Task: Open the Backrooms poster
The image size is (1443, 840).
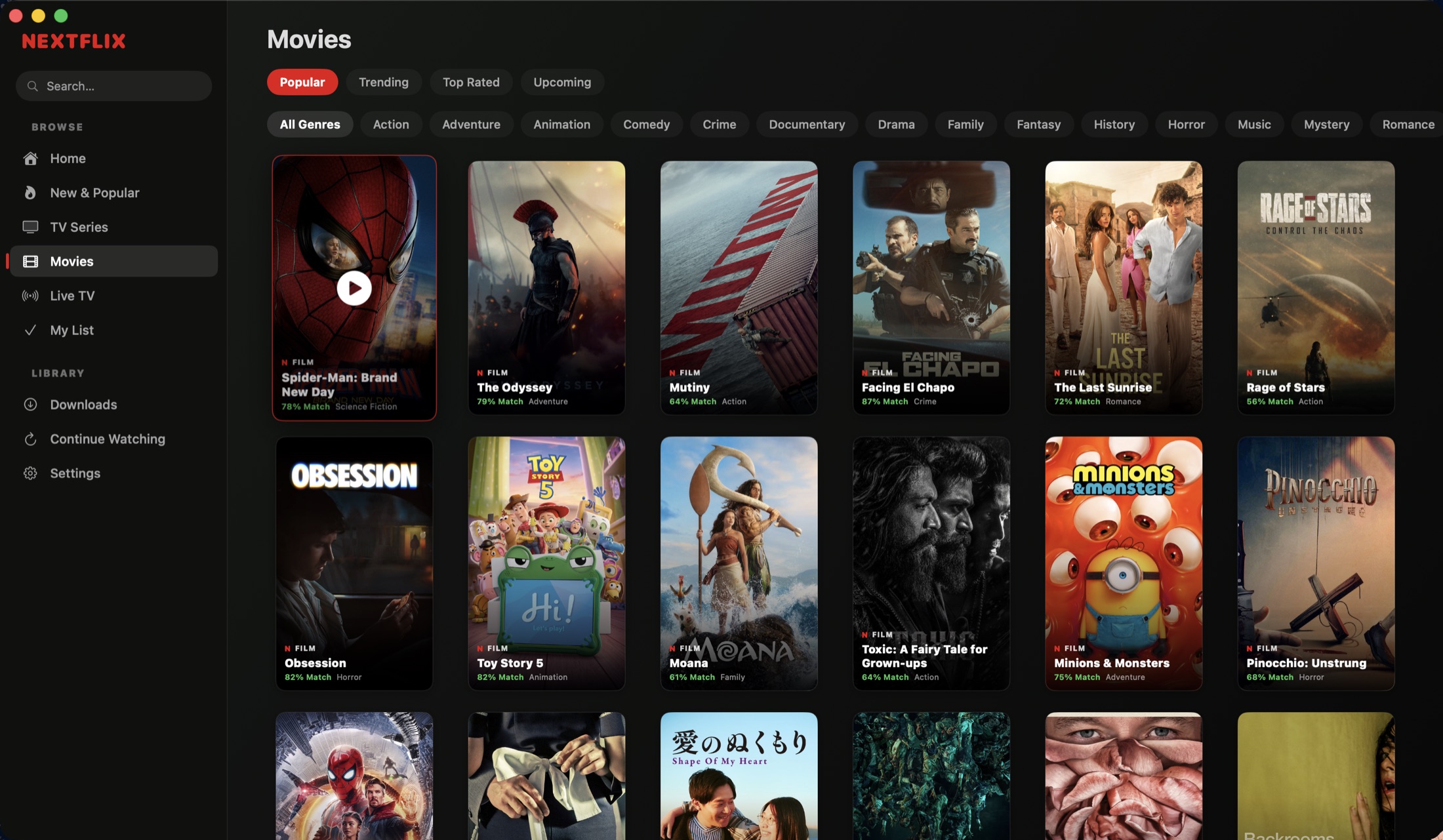Action: point(1316,776)
